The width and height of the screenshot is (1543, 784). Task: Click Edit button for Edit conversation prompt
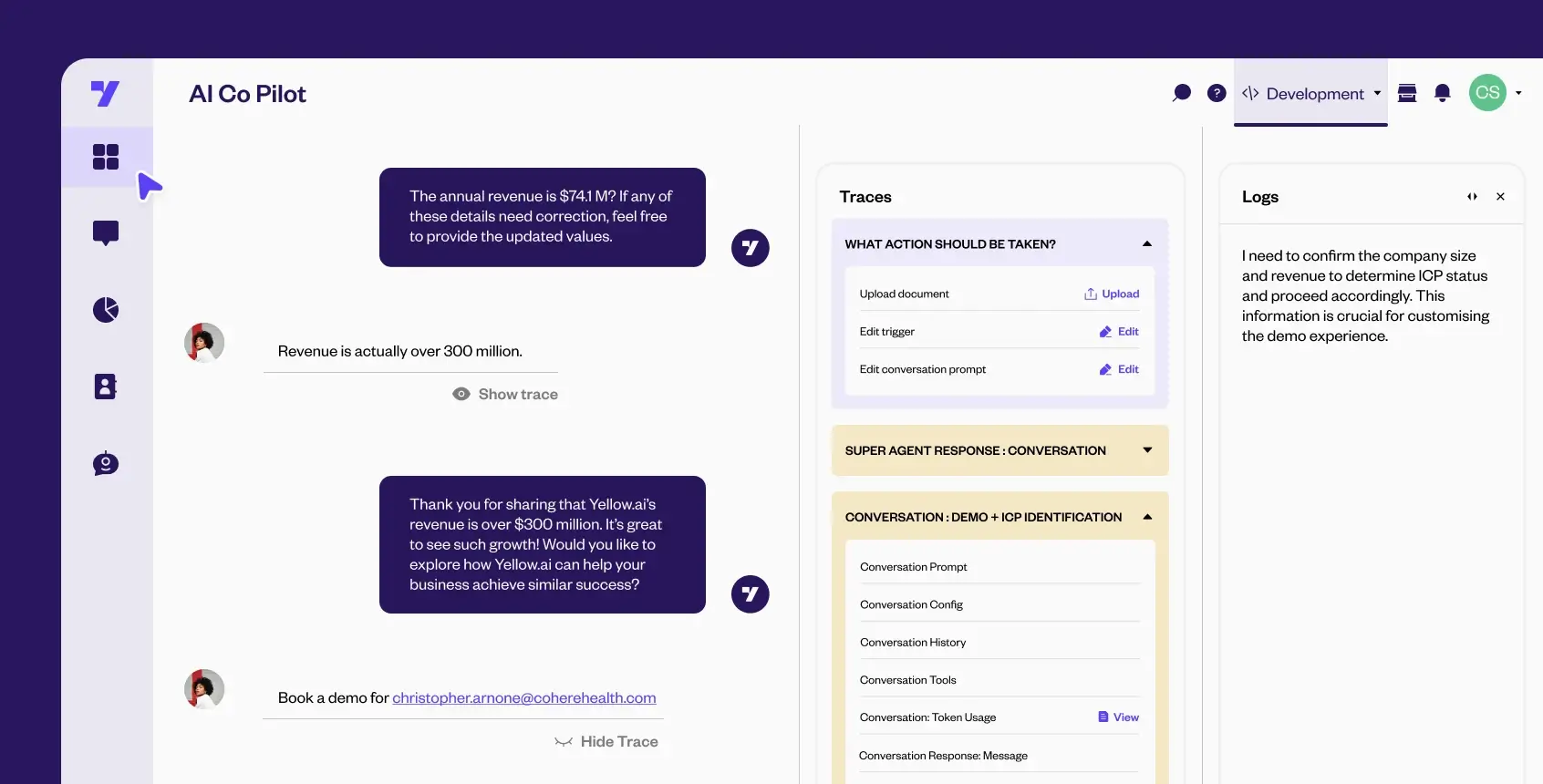(1119, 369)
